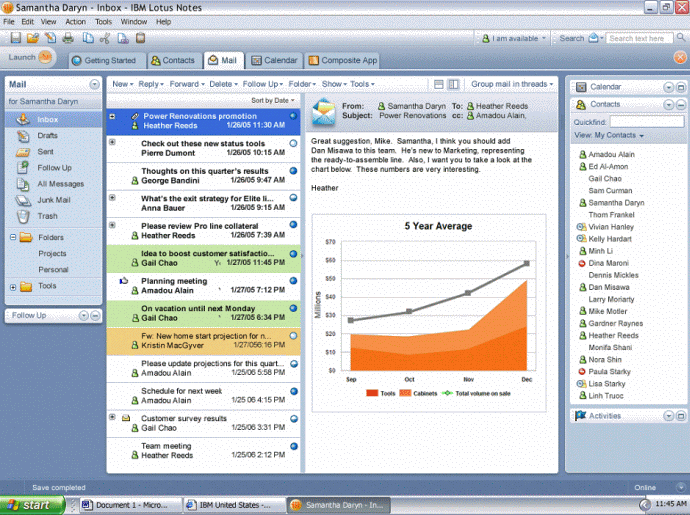
Task: Toggle read mark on Customer survey results
Action: pyautogui.click(x=294, y=419)
